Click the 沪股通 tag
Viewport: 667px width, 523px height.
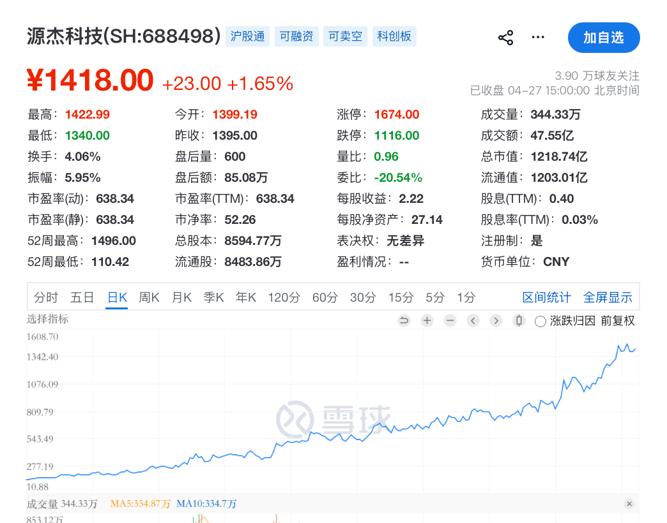(x=247, y=37)
